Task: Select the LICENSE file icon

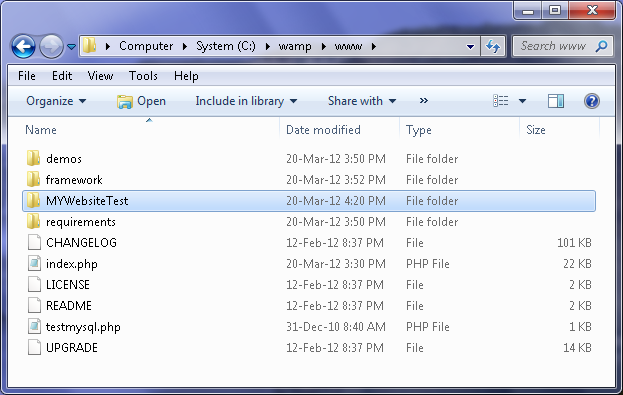Action: [34, 285]
